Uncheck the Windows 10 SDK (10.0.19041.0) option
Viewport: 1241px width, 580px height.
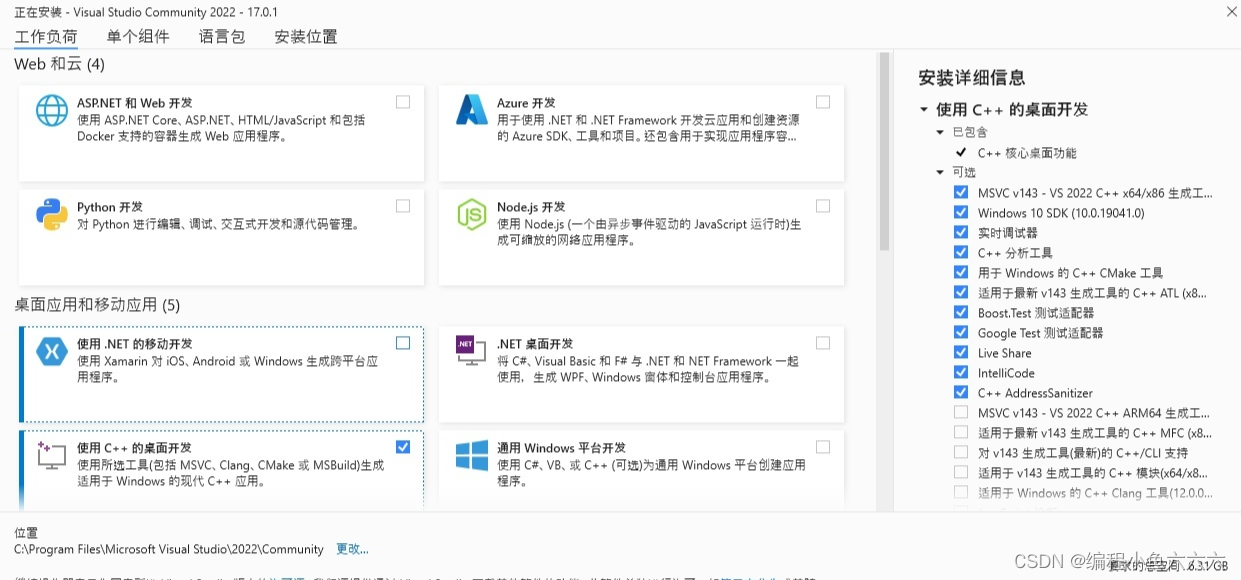(x=961, y=212)
